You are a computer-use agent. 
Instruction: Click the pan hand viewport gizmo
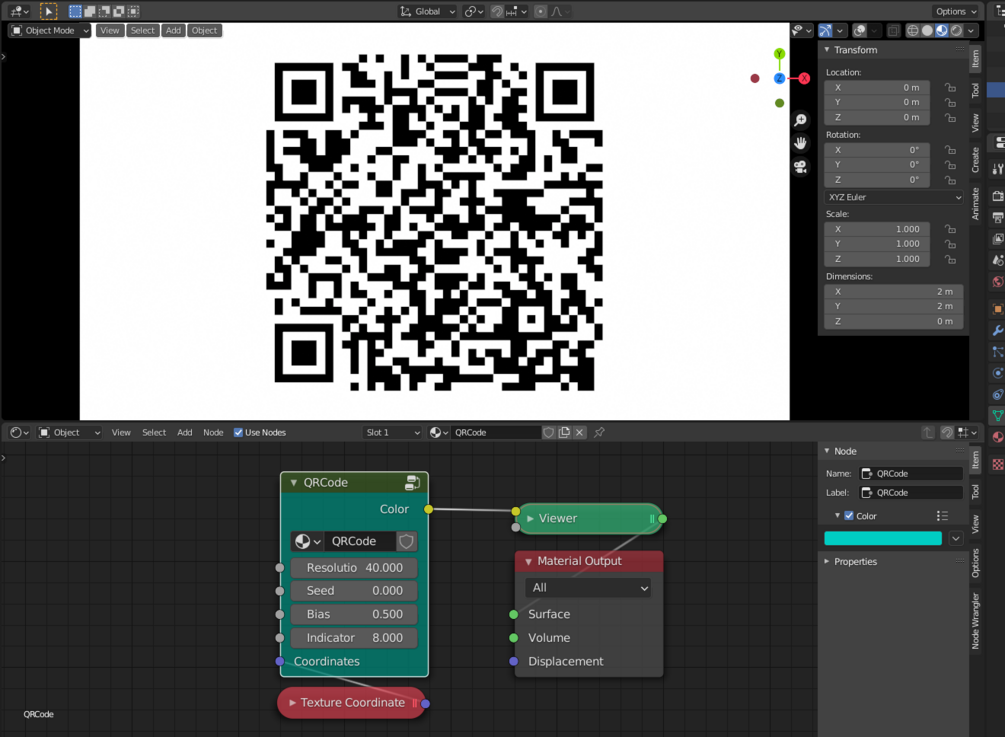coord(801,143)
